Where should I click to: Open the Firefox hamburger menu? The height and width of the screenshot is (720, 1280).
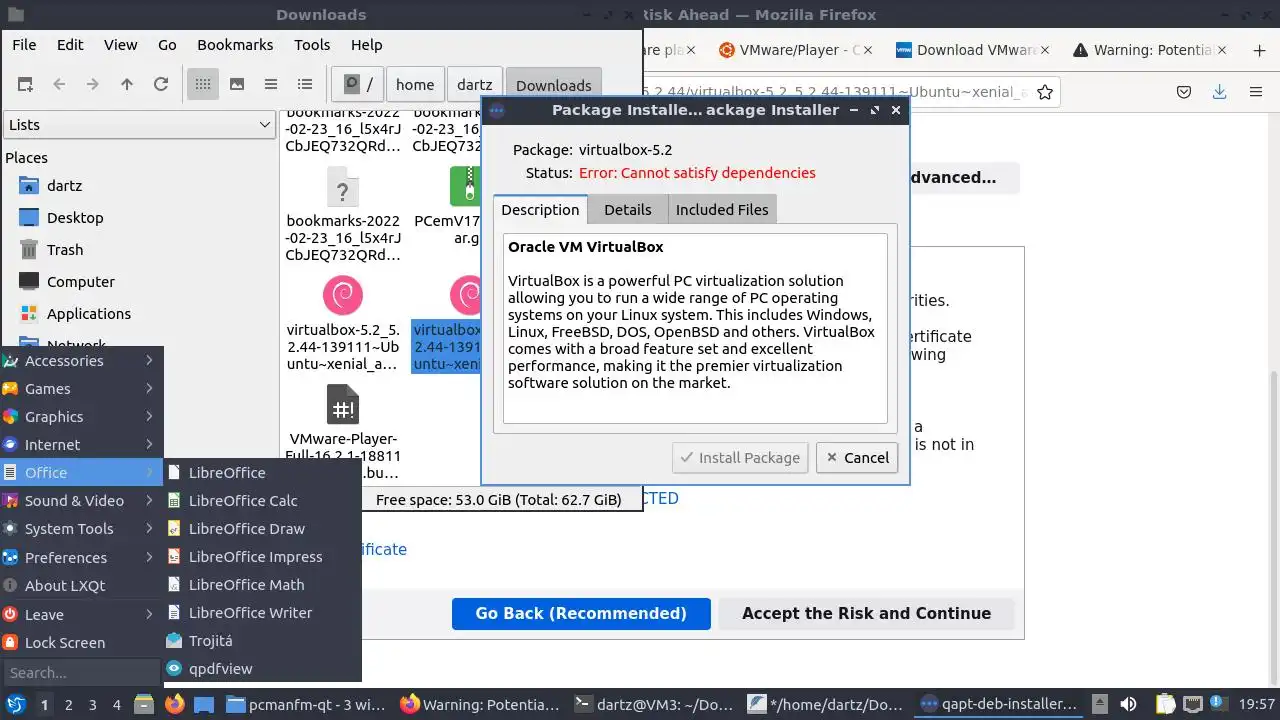[1255, 92]
